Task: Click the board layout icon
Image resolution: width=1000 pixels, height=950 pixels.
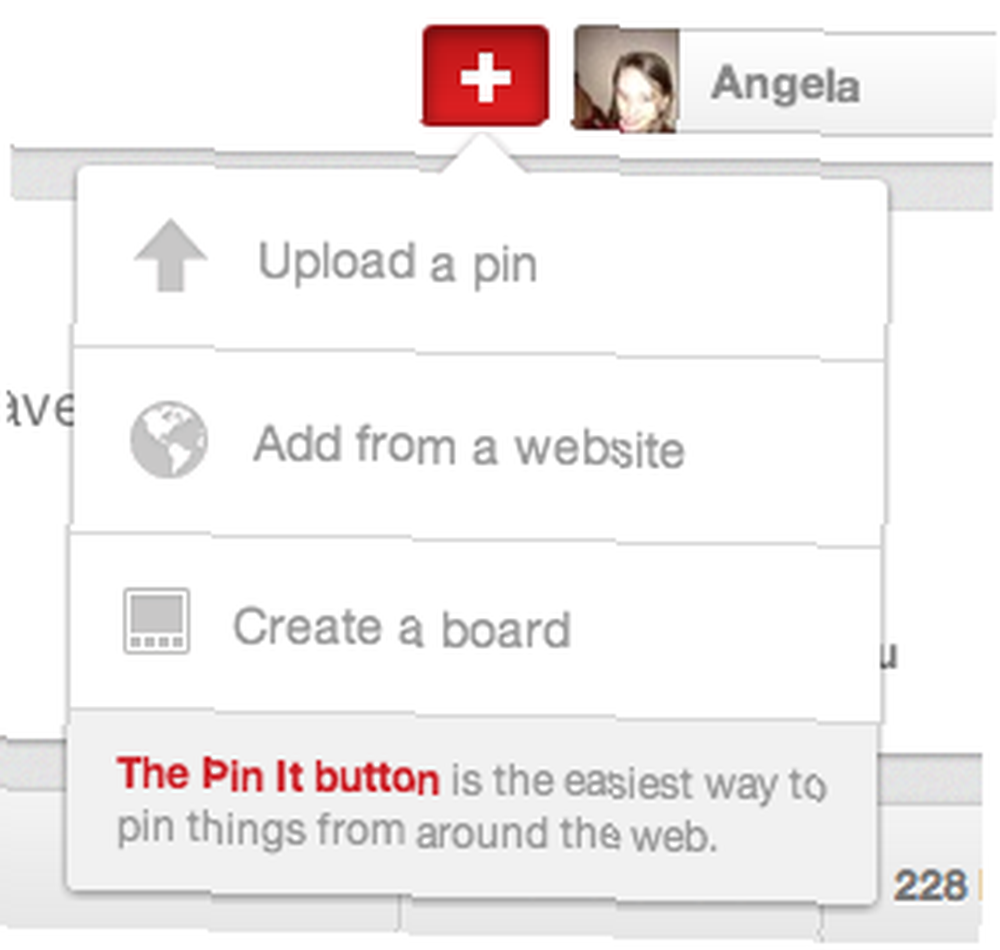Action: 156,620
